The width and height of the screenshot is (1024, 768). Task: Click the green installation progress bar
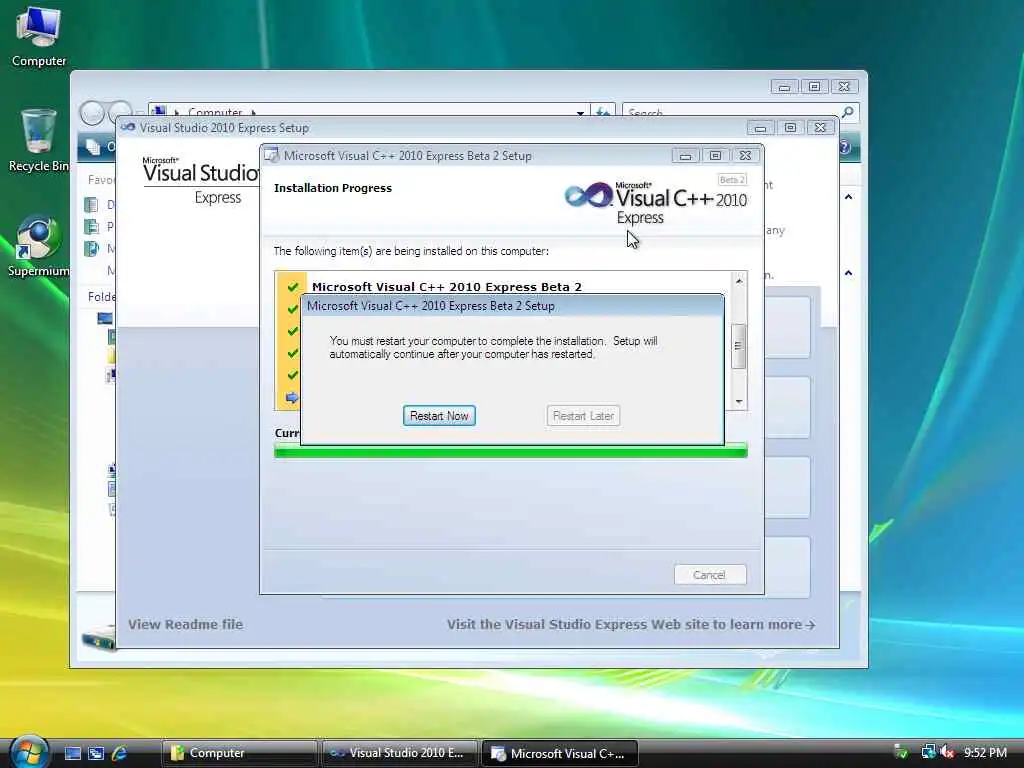pyautogui.click(x=511, y=451)
